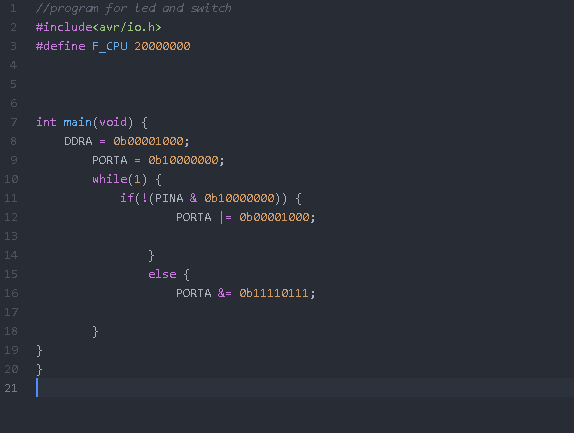574x433 pixels.
Task: Click the closing brace on line 18
Action: coord(96,332)
